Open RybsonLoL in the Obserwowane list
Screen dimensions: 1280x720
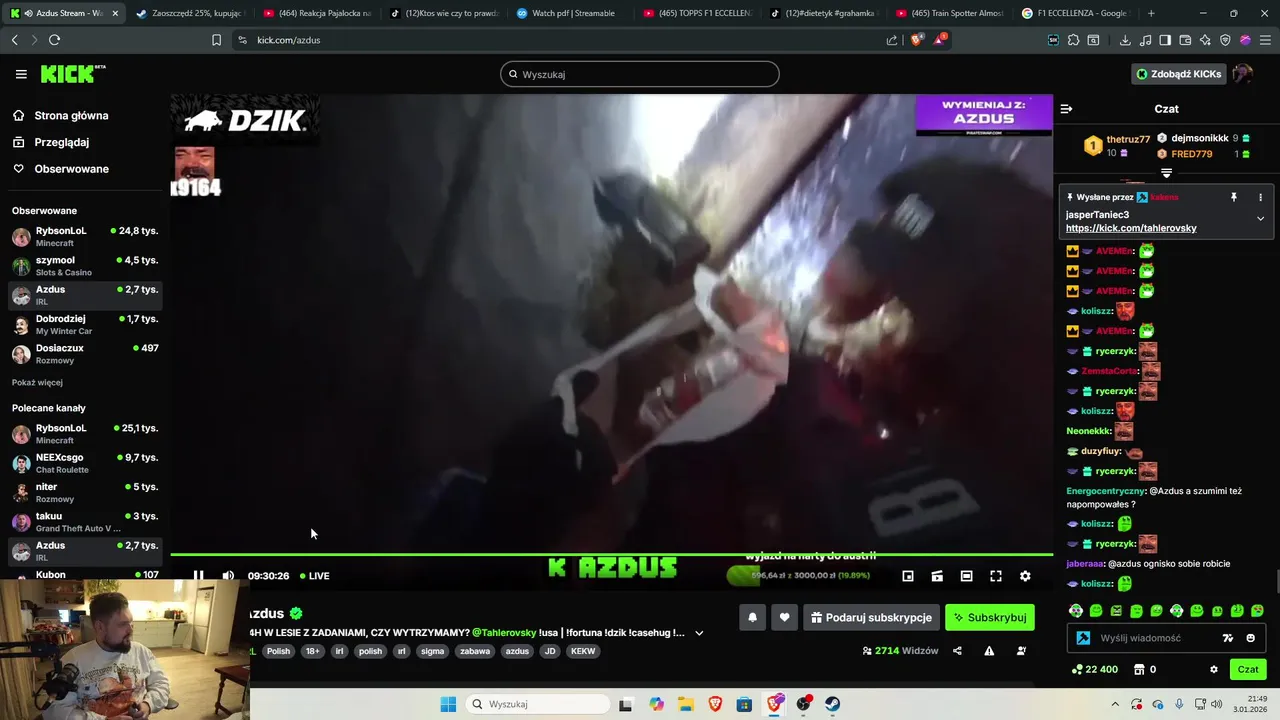[x=85, y=237]
